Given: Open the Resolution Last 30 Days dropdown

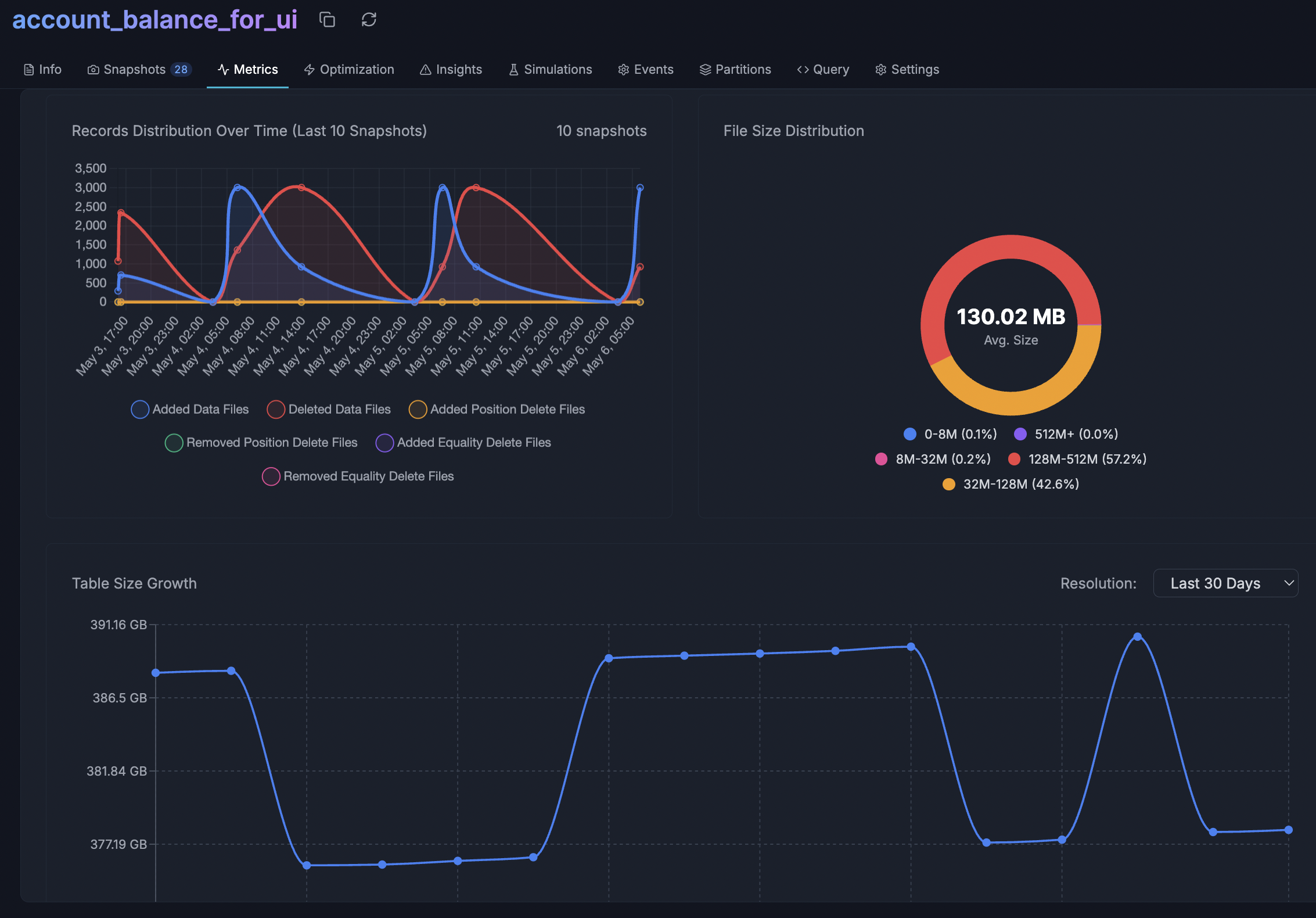Looking at the screenshot, I should tap(1225, 583).
